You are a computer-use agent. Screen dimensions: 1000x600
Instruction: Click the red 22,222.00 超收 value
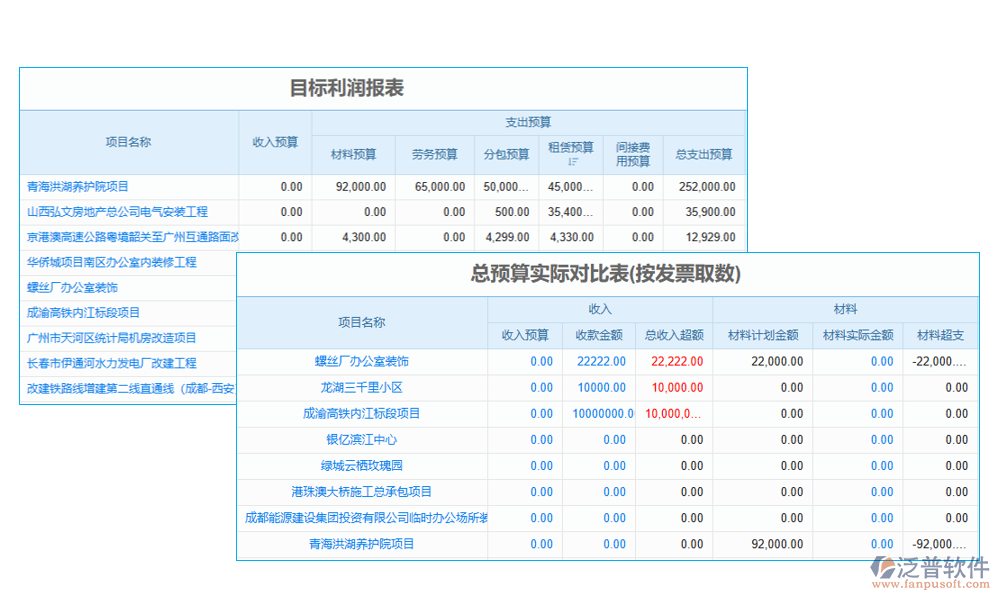[x=675, y=361]
